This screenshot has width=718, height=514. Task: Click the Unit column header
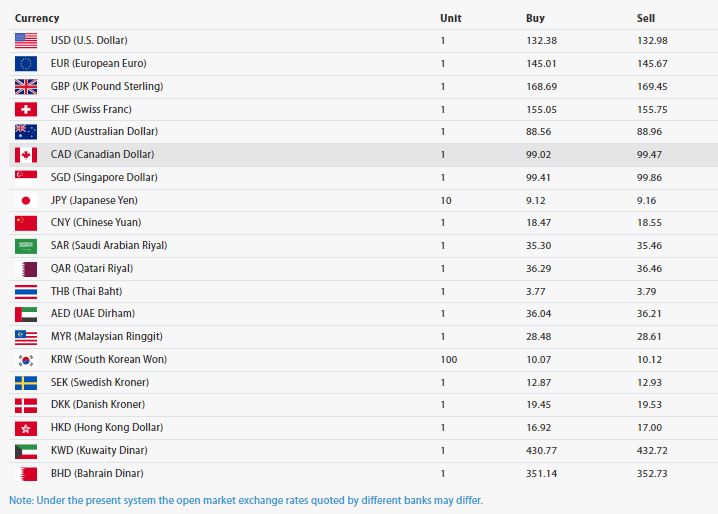coord(450,18)
